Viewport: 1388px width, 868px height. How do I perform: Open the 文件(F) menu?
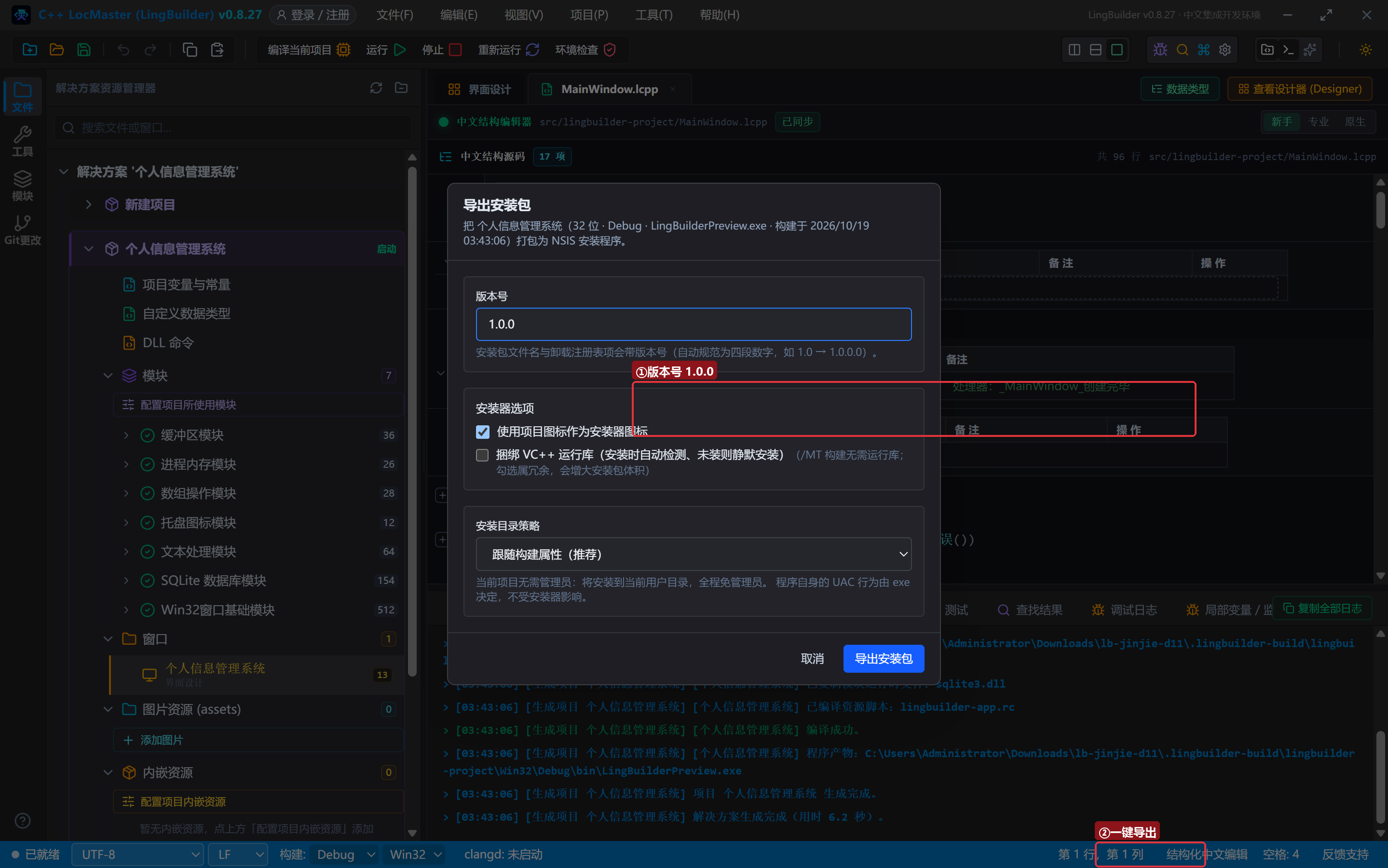tap(395, 14)
